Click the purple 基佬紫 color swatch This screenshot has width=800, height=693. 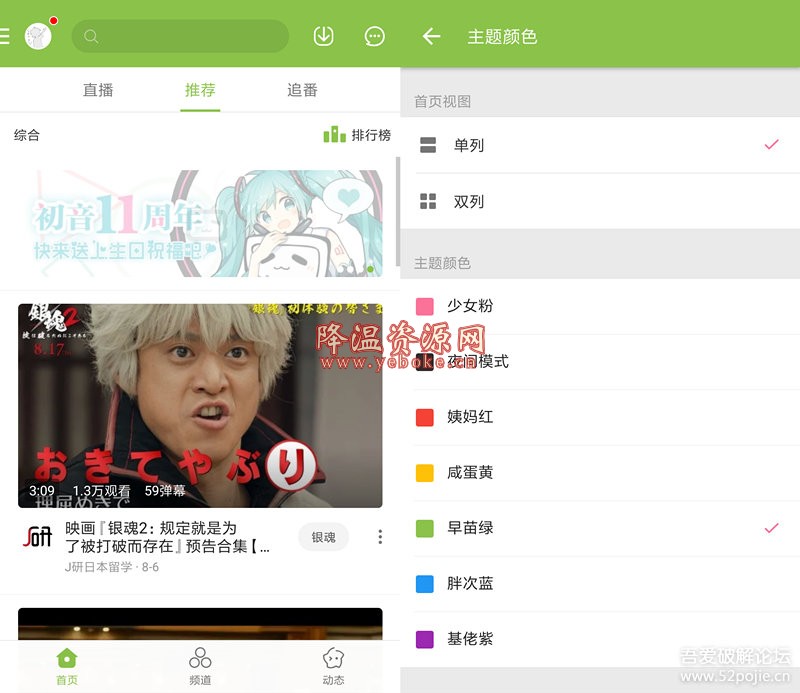424,639
